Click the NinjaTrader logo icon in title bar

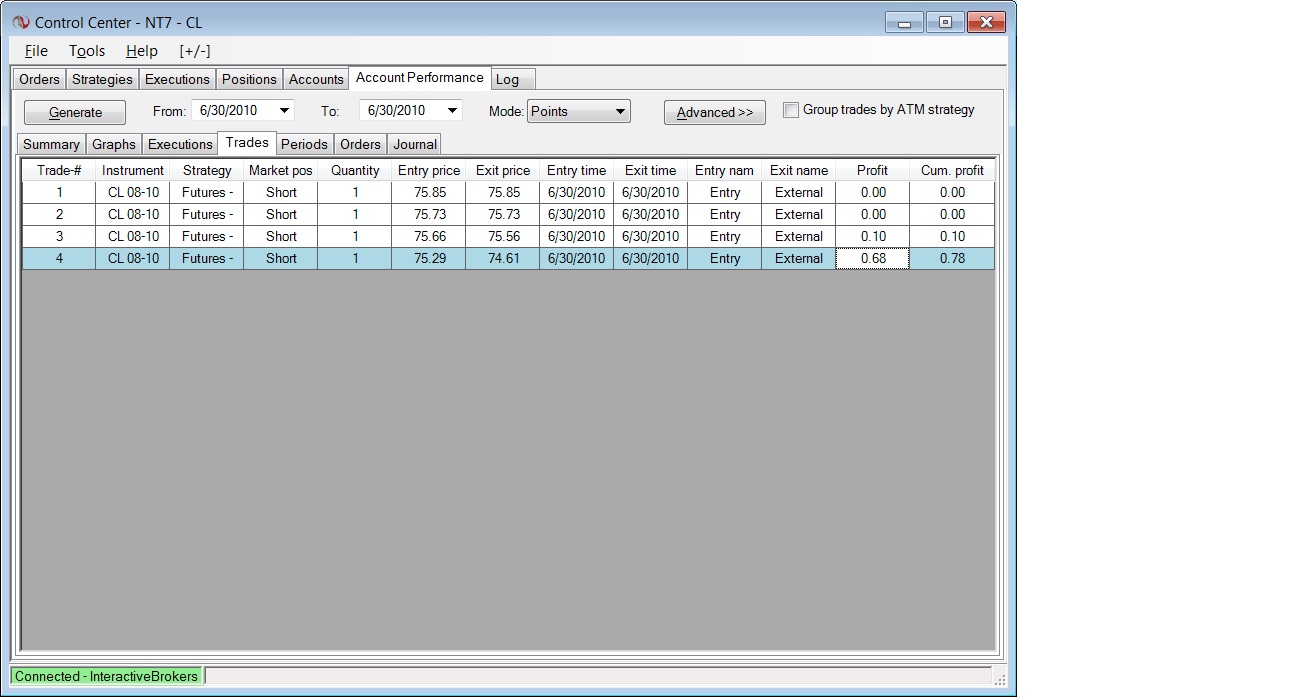point(21,22)
